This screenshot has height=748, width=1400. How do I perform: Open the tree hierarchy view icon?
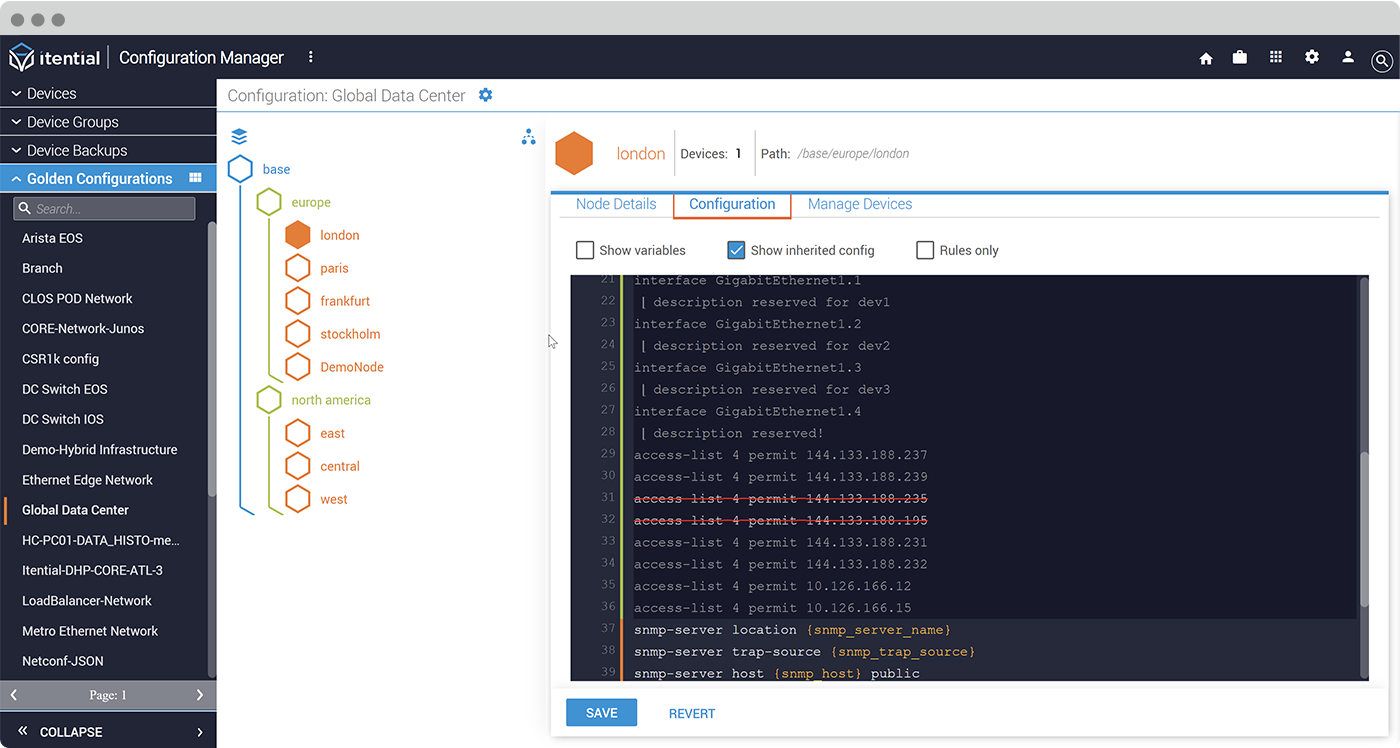click(x=528, y=137)
